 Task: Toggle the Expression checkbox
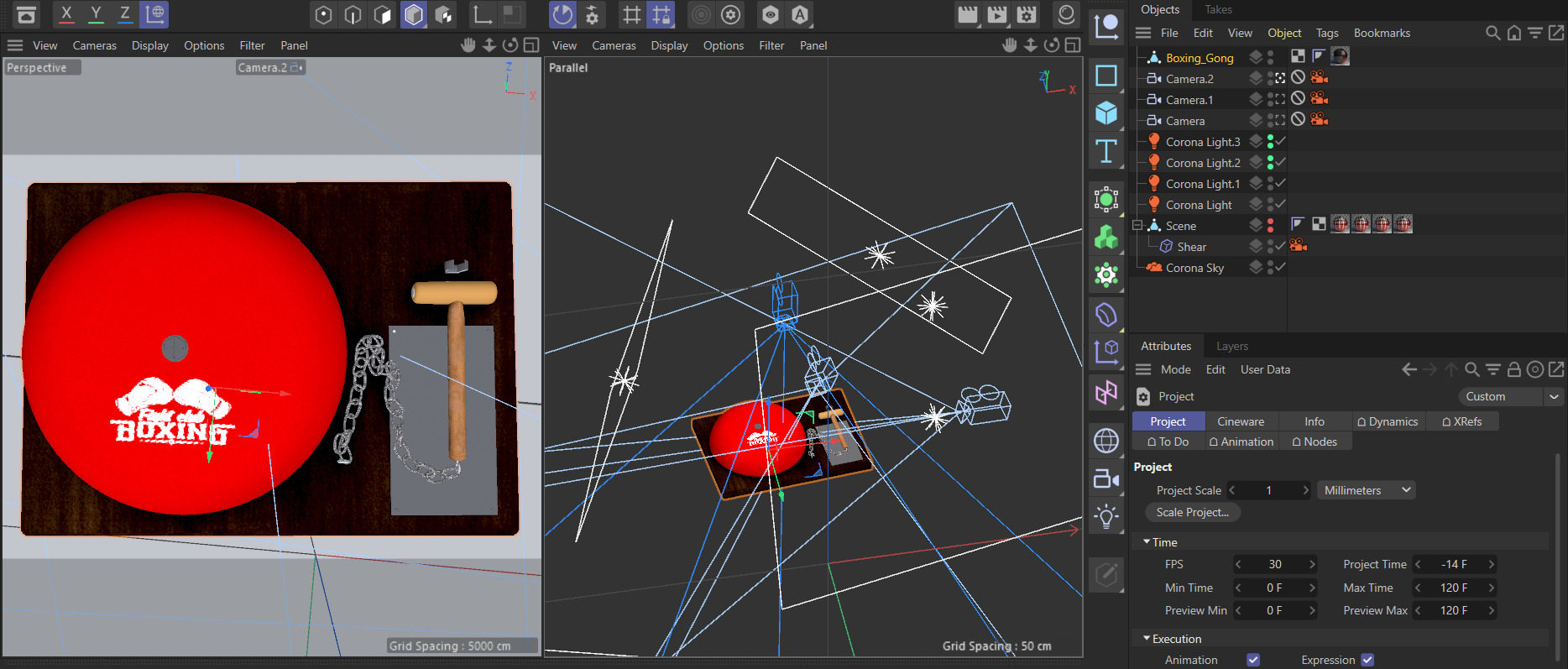tap(1367, 660)
